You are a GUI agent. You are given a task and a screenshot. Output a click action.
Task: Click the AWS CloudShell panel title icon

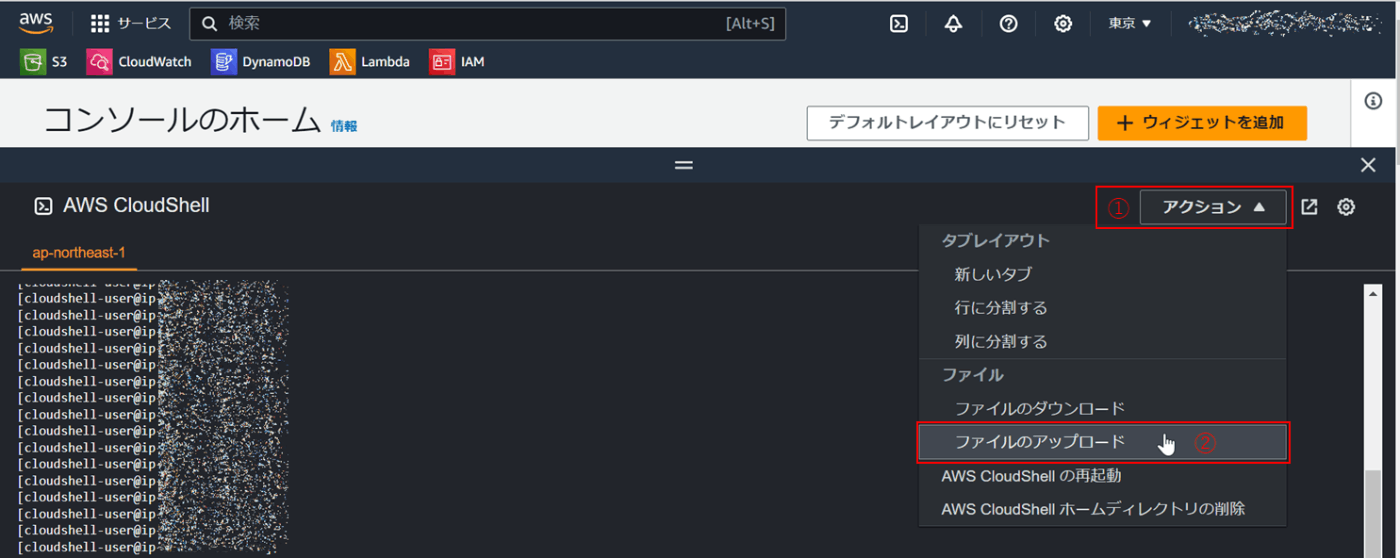pyautogui.click(x=43, y=206)
